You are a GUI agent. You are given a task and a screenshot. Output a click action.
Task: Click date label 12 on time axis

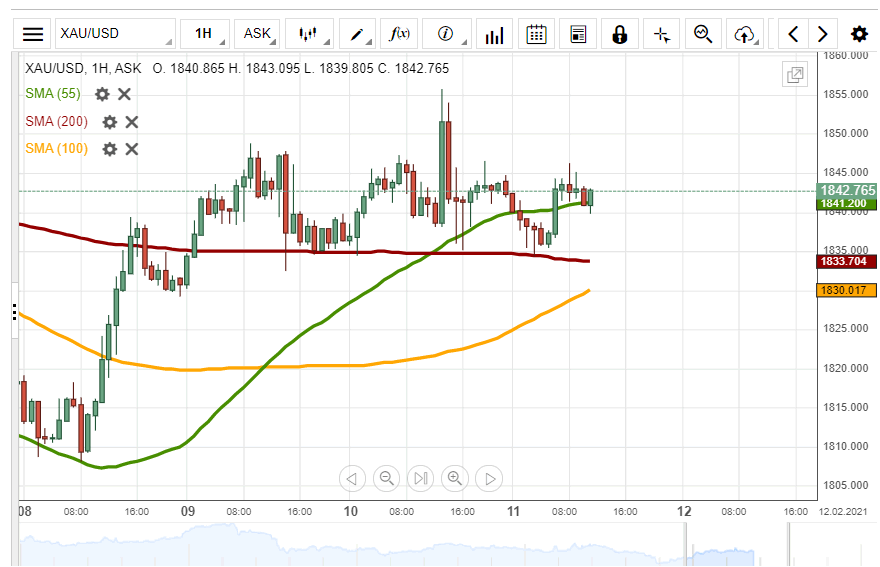(x=684, y=511)
